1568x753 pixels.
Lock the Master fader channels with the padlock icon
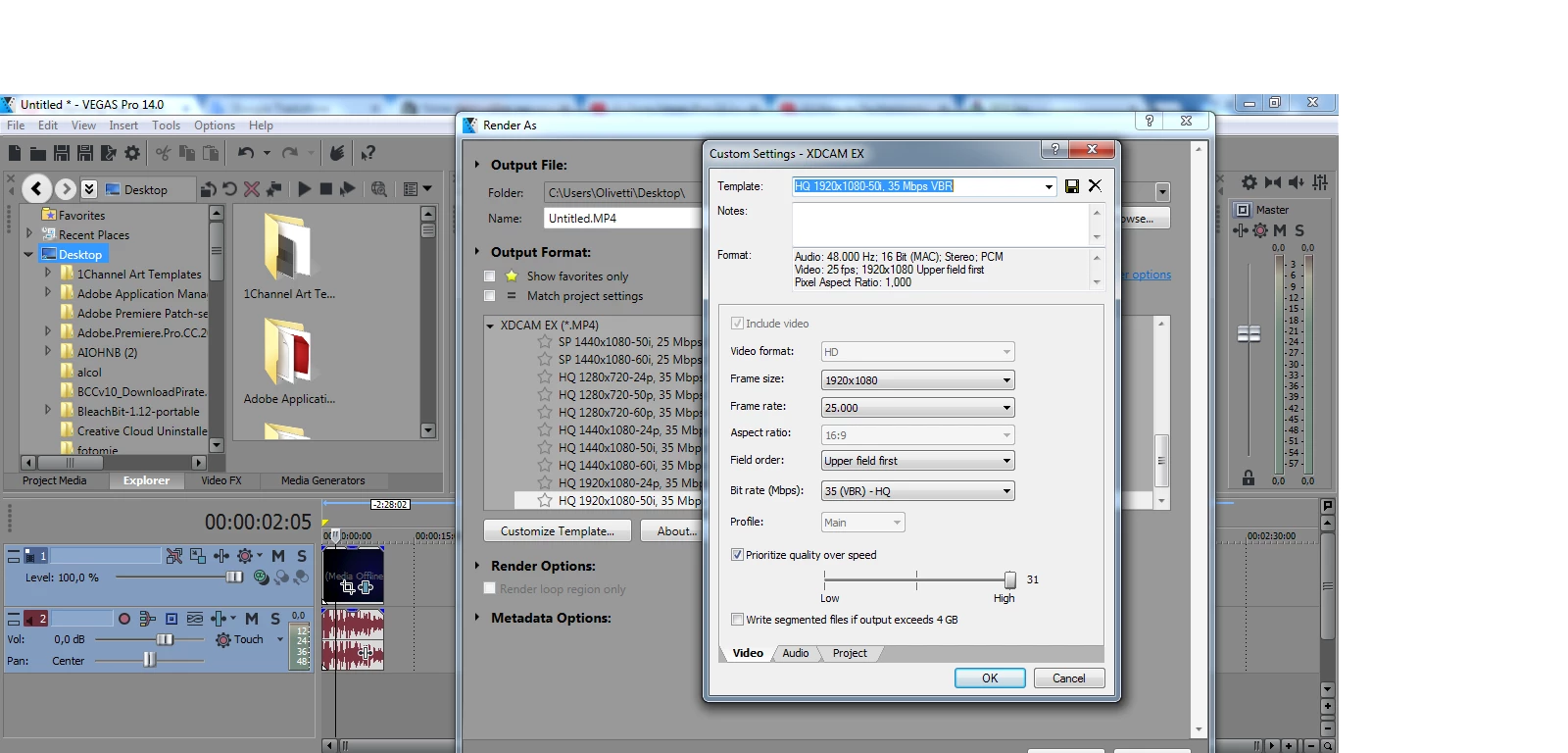point(1249,477)
